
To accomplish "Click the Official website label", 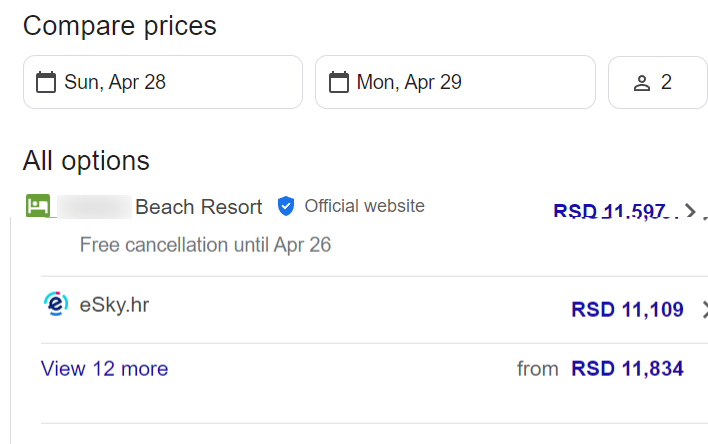I will click(x=364, y=206).
